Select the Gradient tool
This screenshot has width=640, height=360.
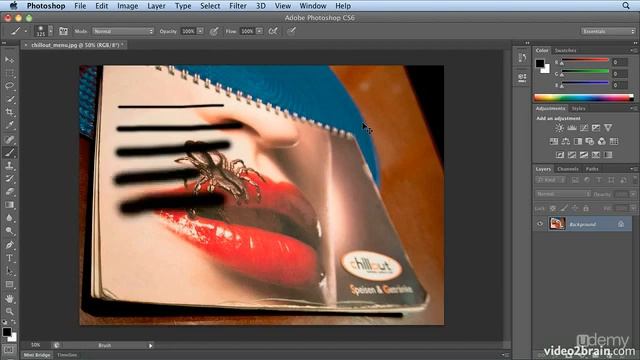click(x=9, y=205)
